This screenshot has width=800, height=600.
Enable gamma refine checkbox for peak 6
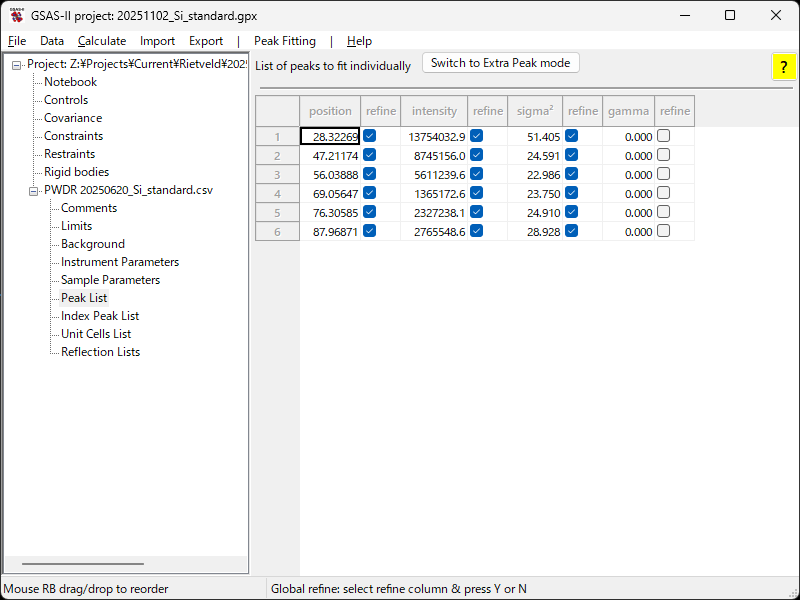[663, 231]
